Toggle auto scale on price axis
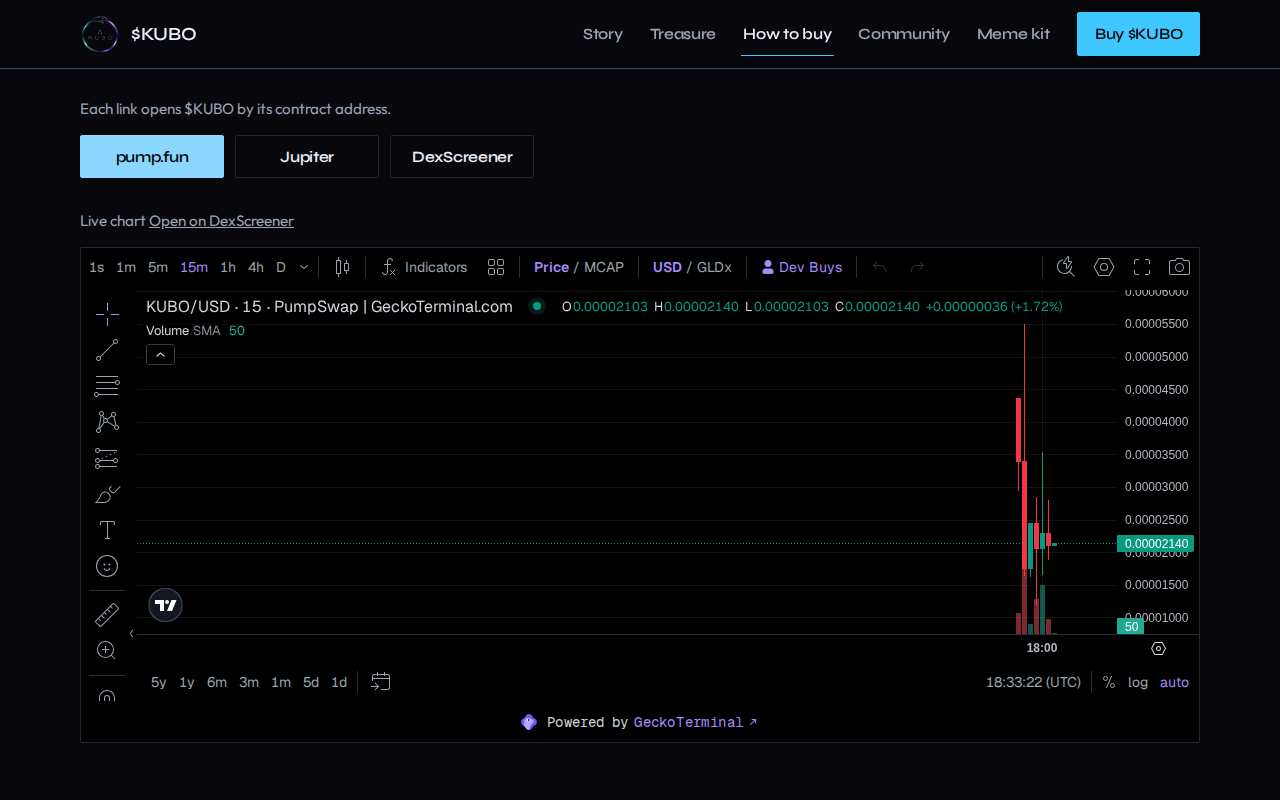Viewport: 1280px width, 800px height. [x=1174, y=682]
